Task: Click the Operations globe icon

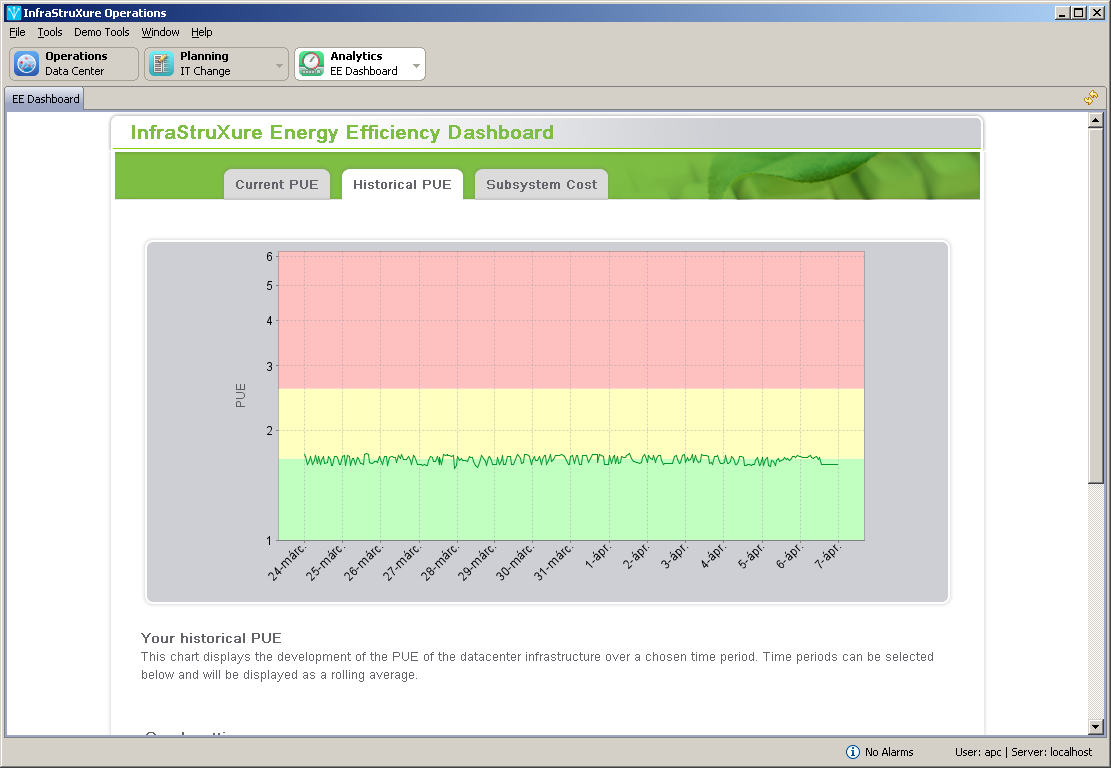Action: 27,64
